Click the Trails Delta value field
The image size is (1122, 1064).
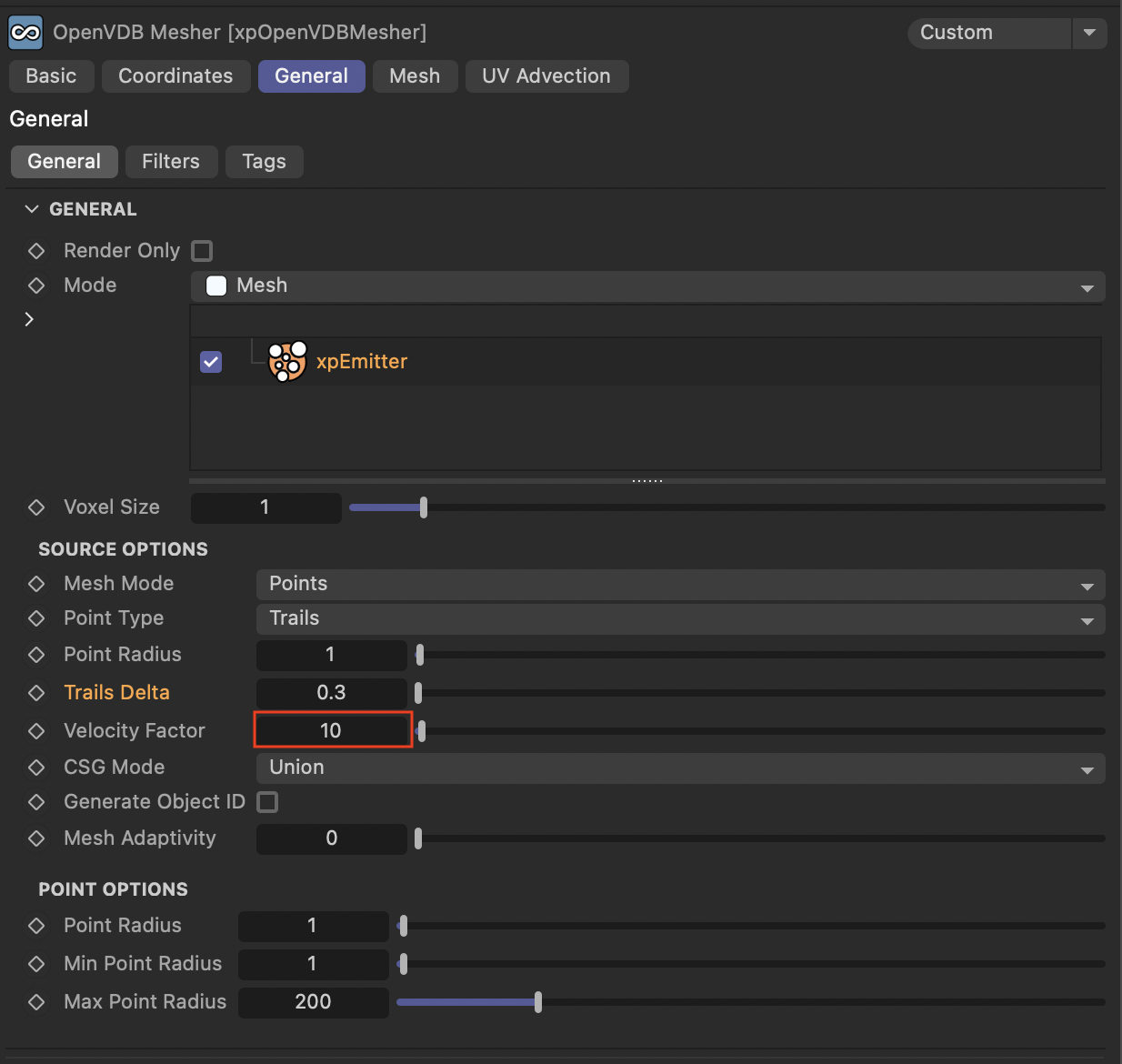tap(331, 693)
